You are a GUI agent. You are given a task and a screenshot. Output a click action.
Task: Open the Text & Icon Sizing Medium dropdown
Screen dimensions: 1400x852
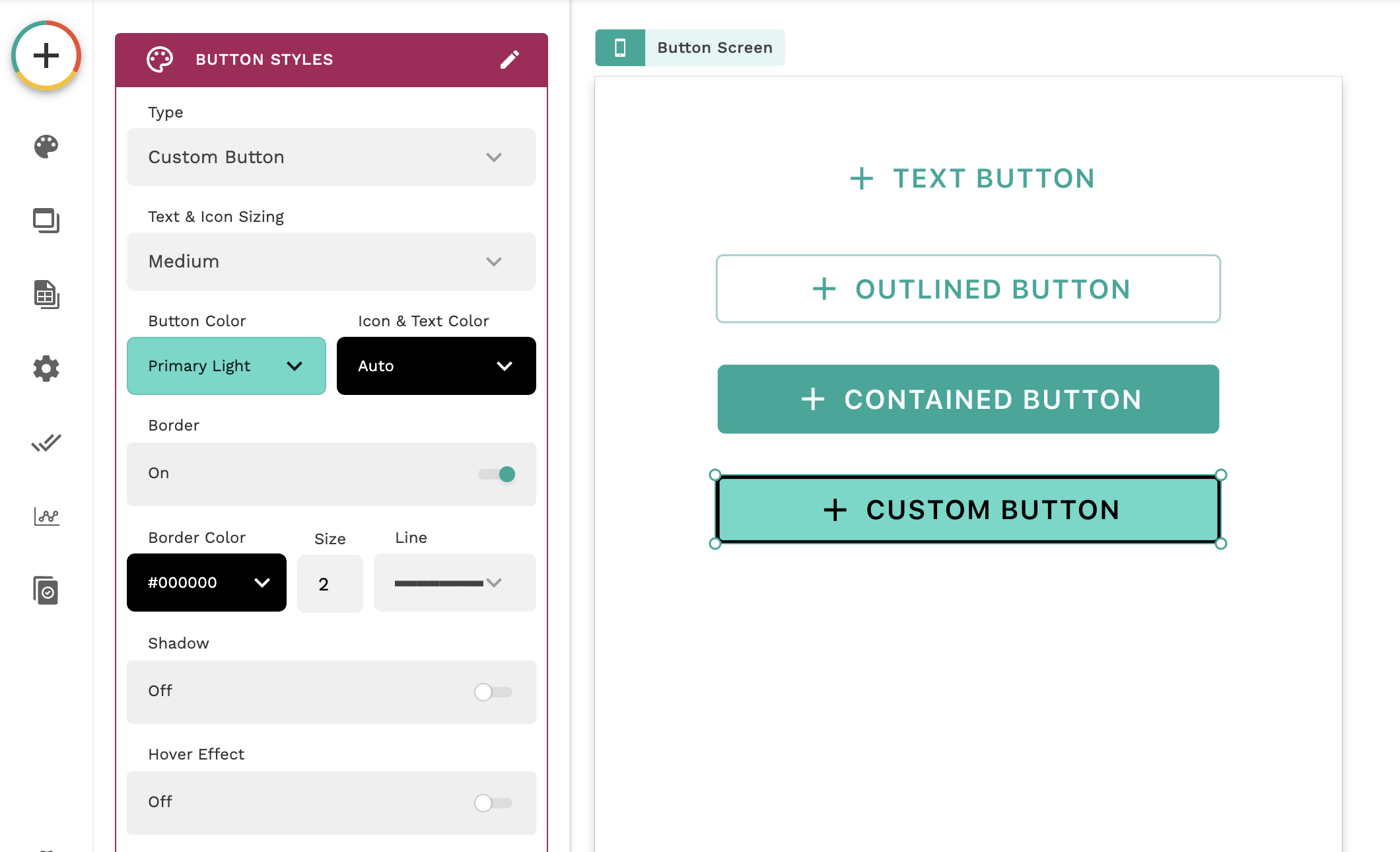tap(332, 262)
